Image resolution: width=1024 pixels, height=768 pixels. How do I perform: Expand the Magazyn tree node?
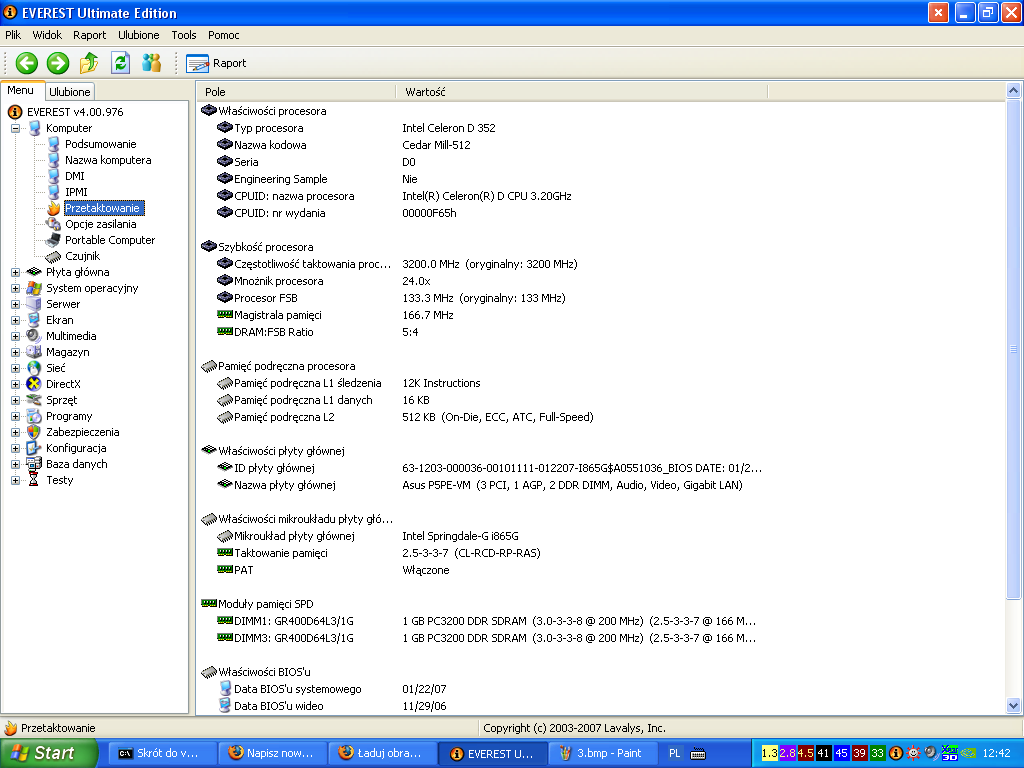(x=16, y=353)
